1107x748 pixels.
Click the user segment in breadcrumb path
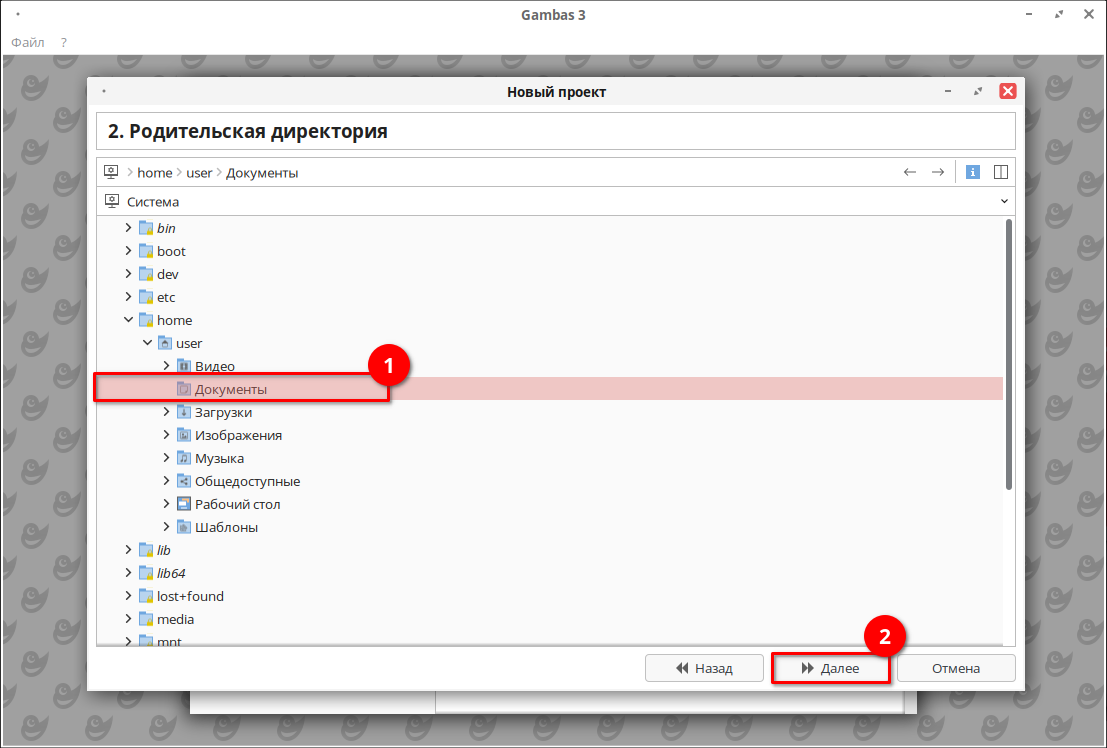point(199,173)
